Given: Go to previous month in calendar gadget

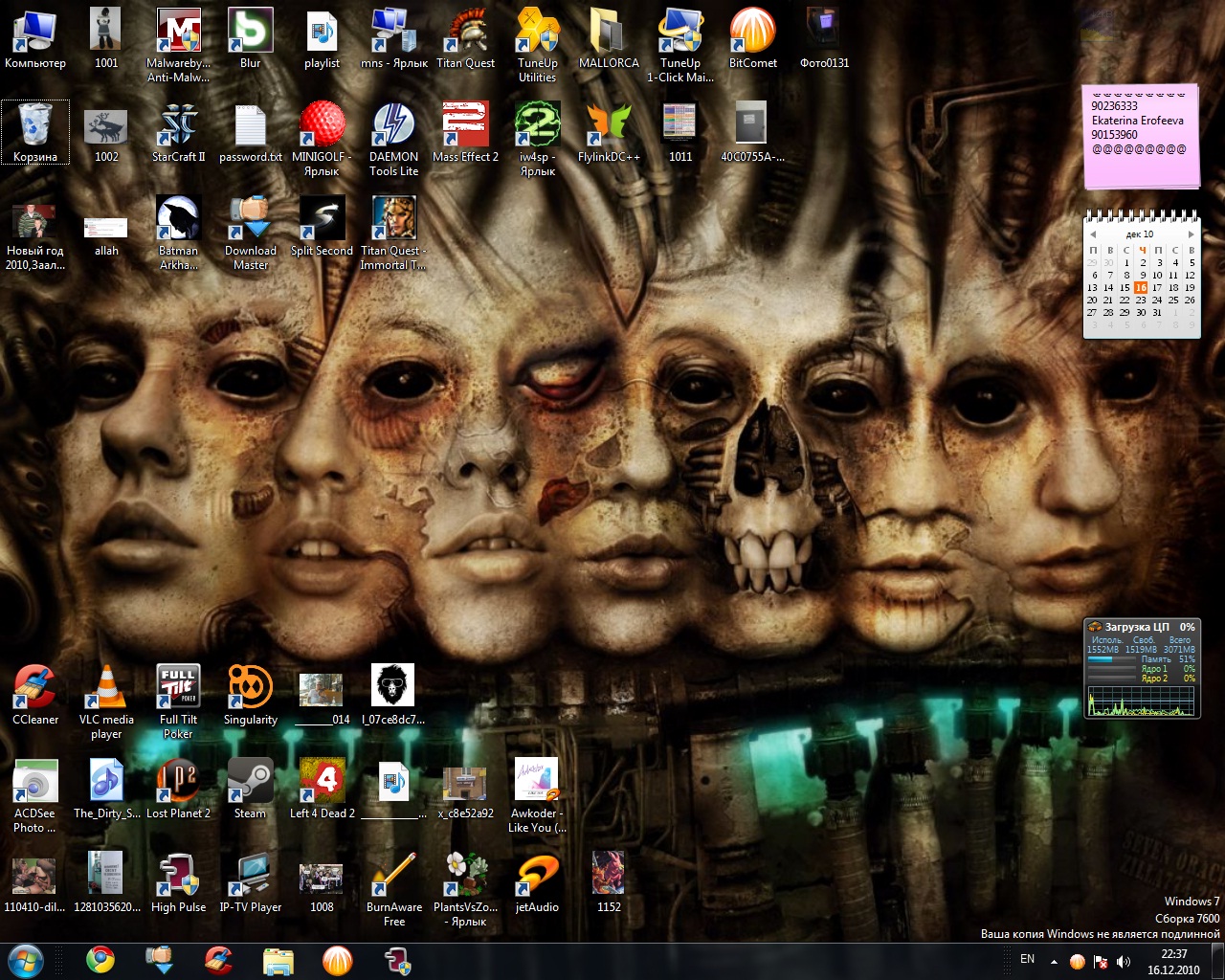Looking at the screenshot, I should click(x=1093, y=234).
